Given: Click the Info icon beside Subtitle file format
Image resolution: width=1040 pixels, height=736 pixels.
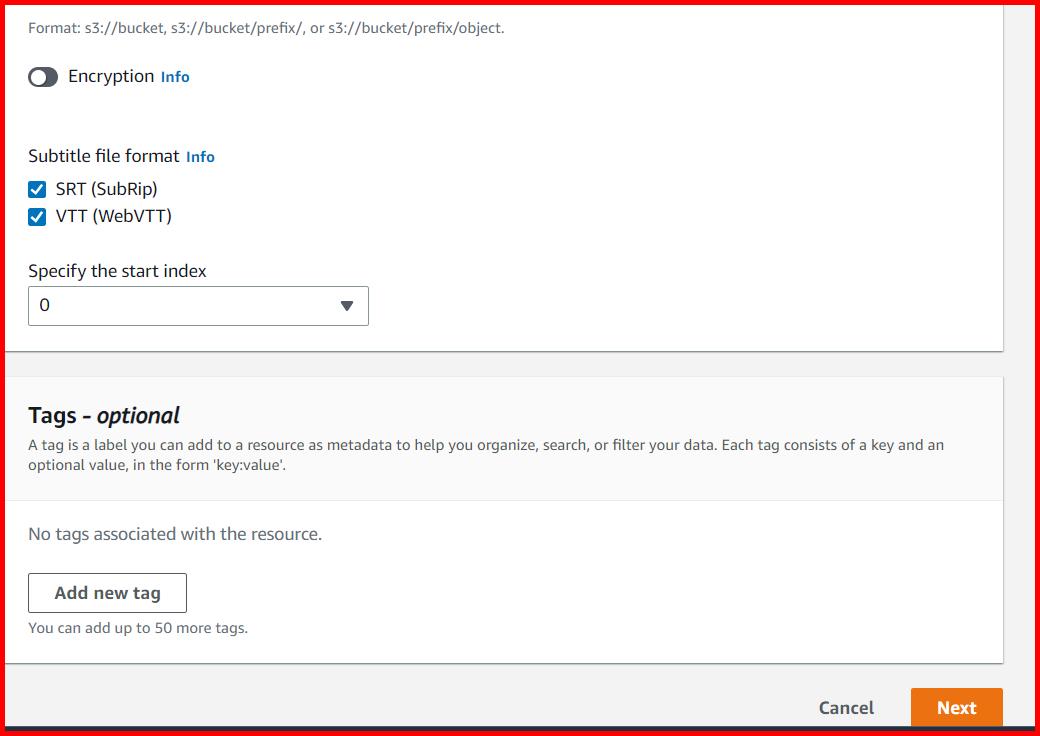Looking at the screenshot, I should tap(199, 157).
